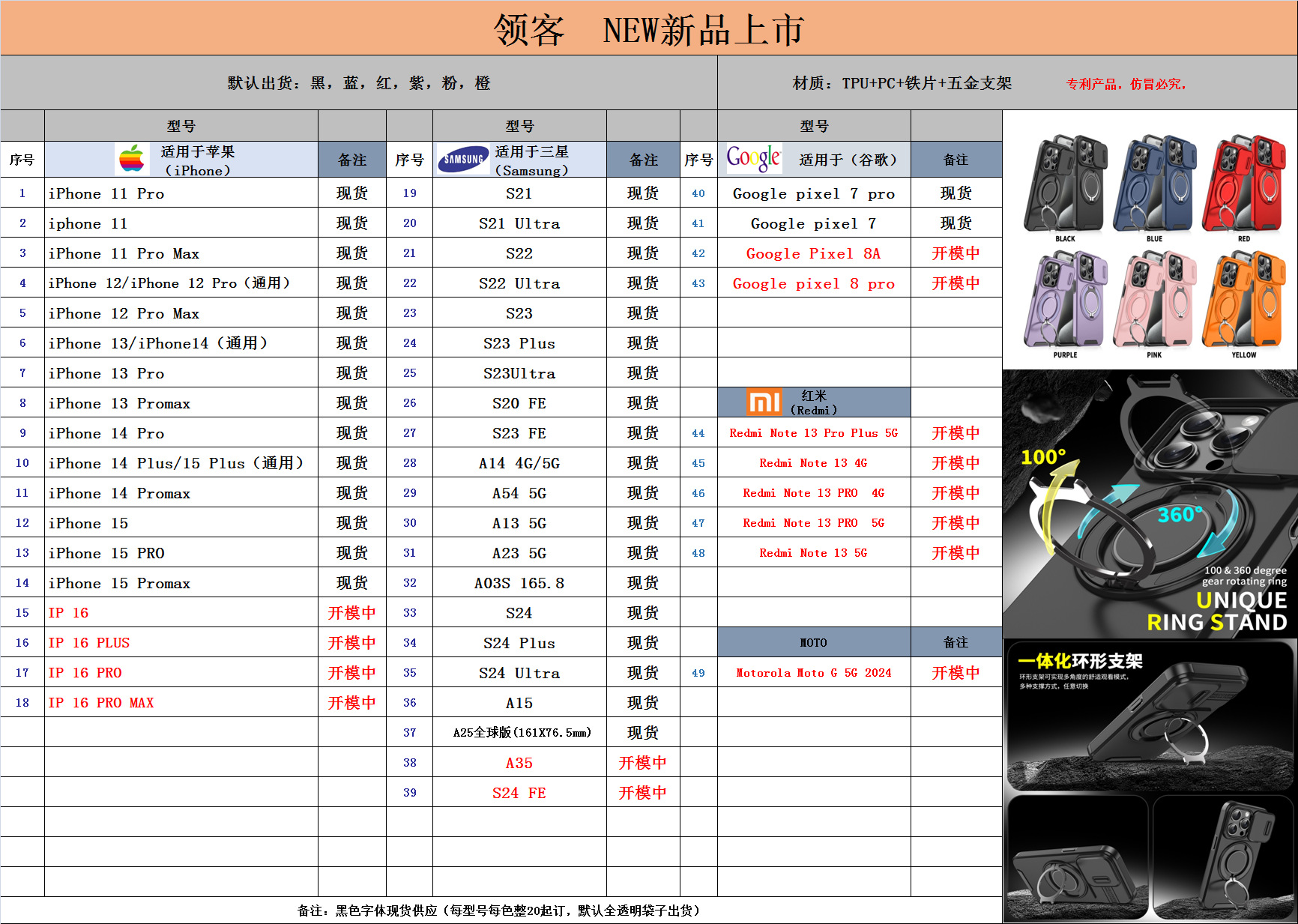Select the "S23 FE" cell
Viewport: 1298px width, 924px height.
pyautogui.click(x=519, y=432)
